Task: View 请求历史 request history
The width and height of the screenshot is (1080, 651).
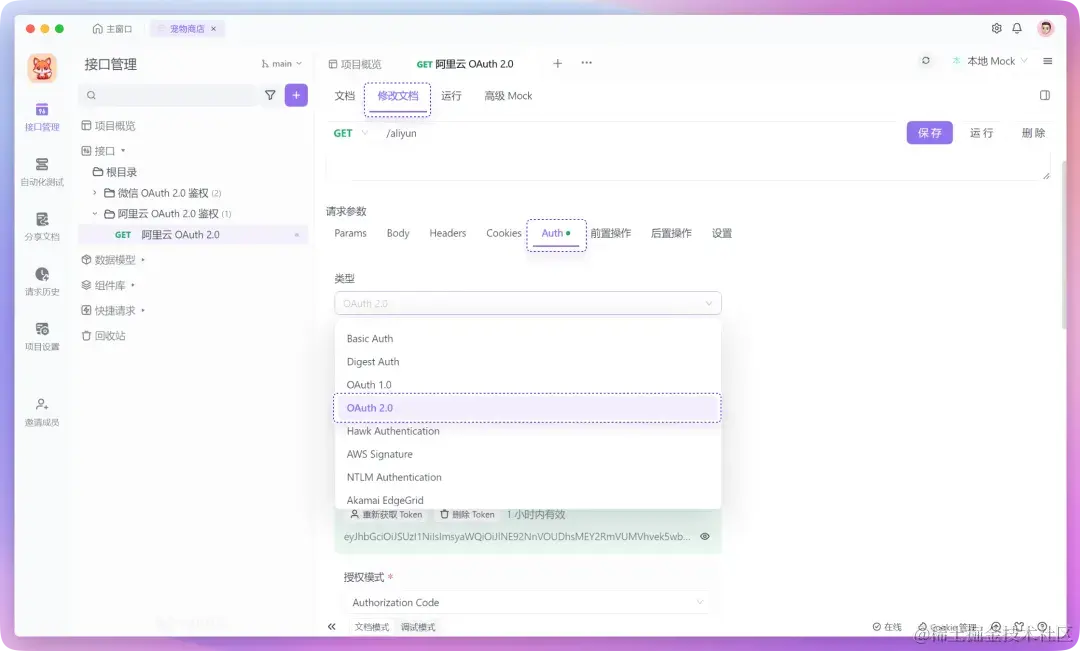Action: click(40, 283)
